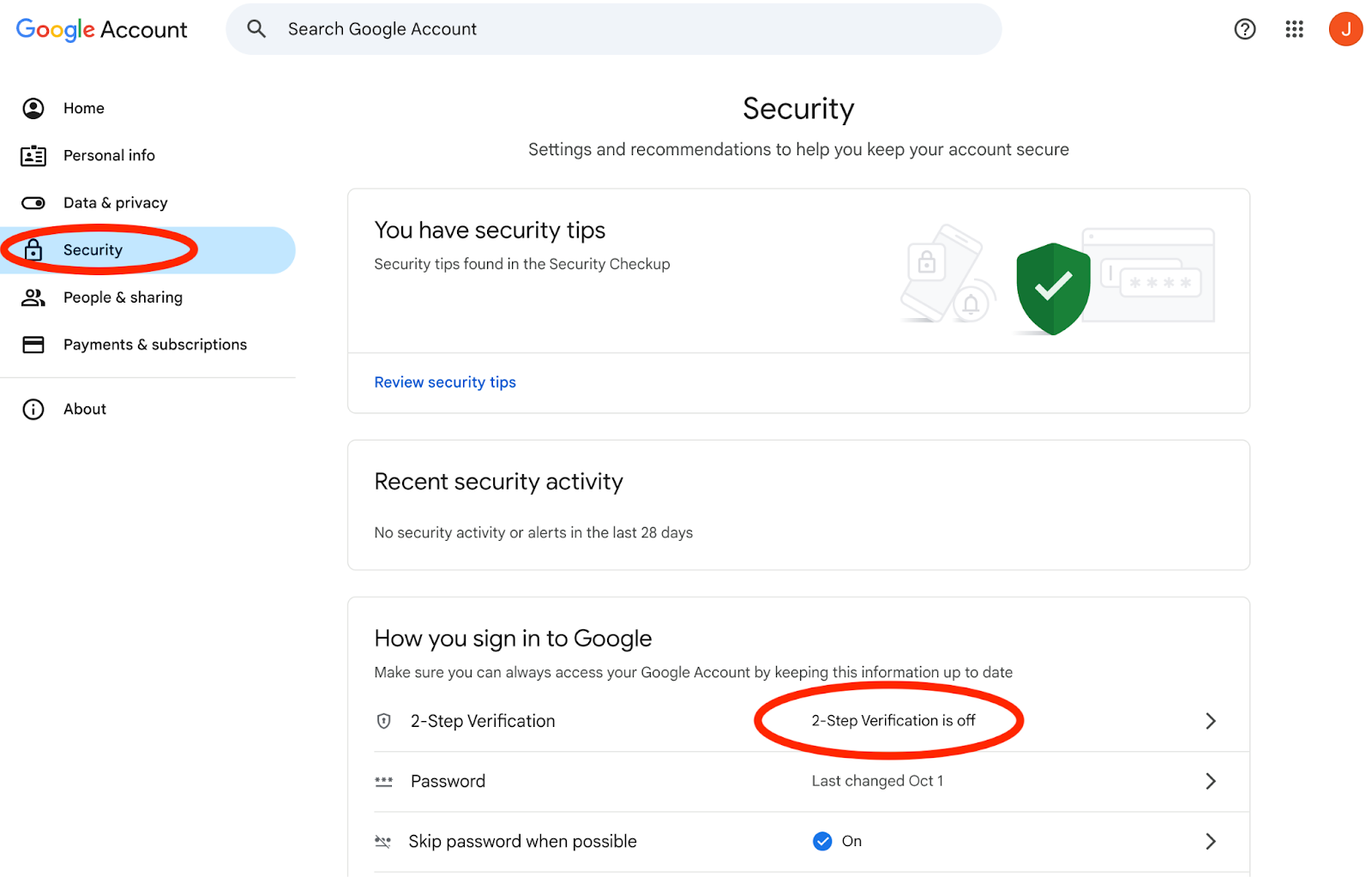Open Skip password when possible chevron
The width and height of the screenshot is (1372, 877).
[x=1211, y=841]
